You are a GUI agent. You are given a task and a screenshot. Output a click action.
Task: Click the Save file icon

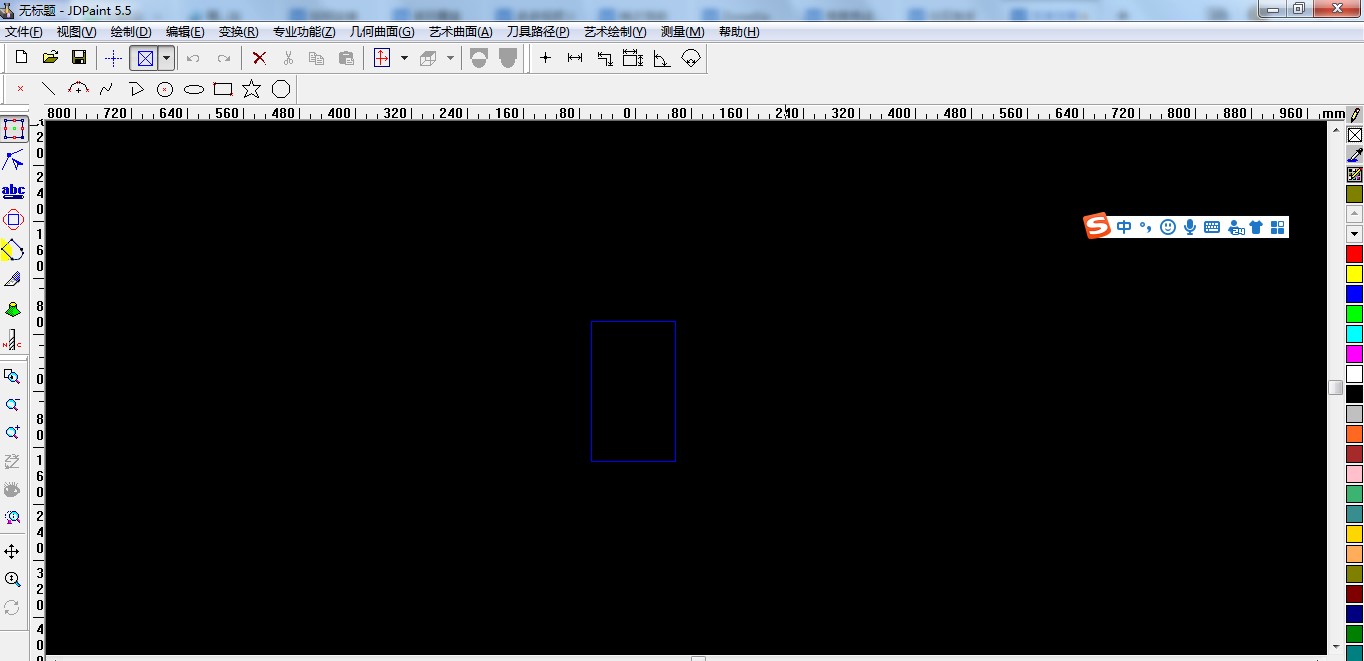coord(79,57)
